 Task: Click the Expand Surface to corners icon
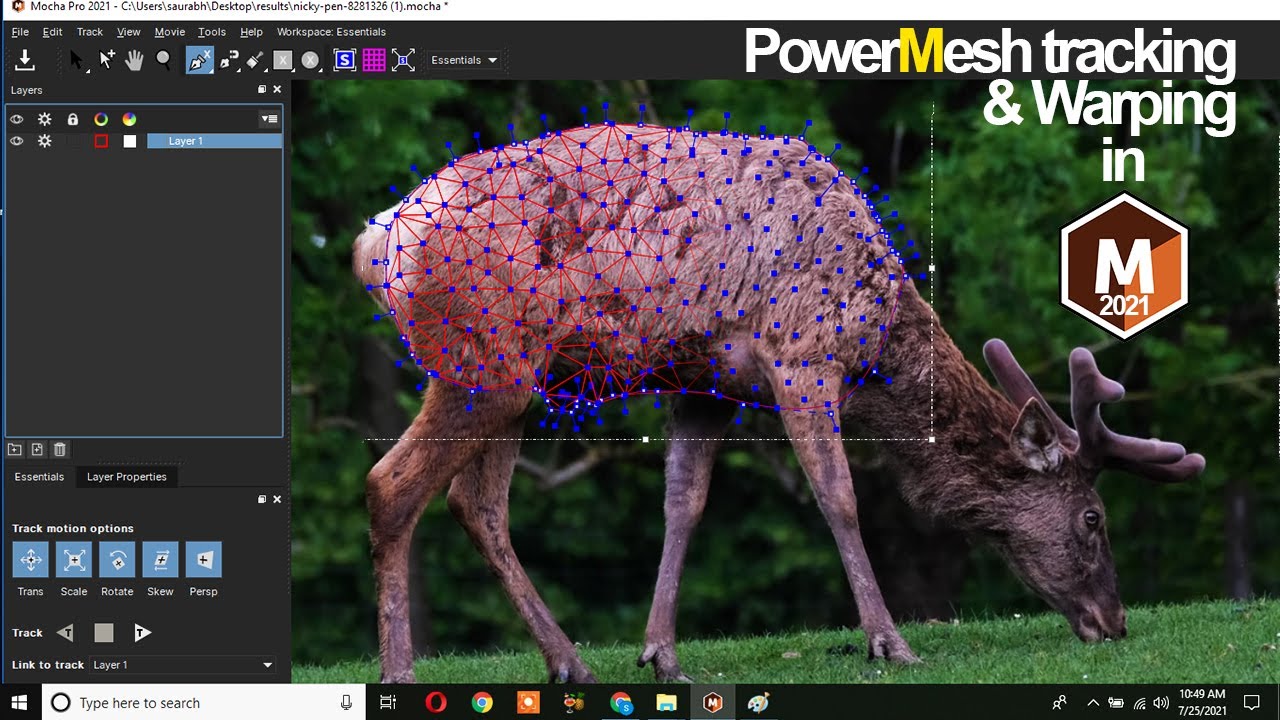[x=403, y=60]
